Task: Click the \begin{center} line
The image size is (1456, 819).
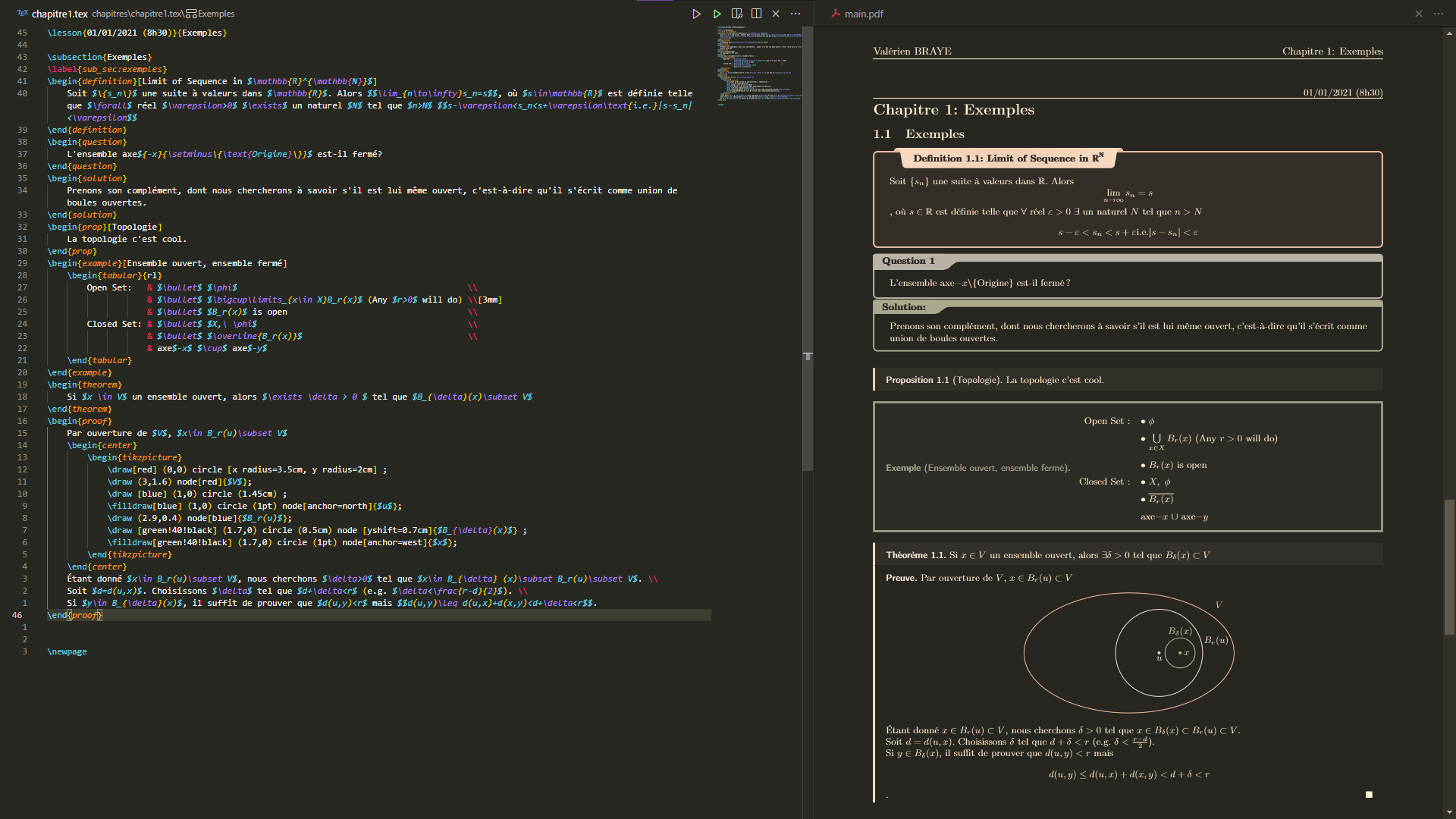Action: [x=102, y=445]
